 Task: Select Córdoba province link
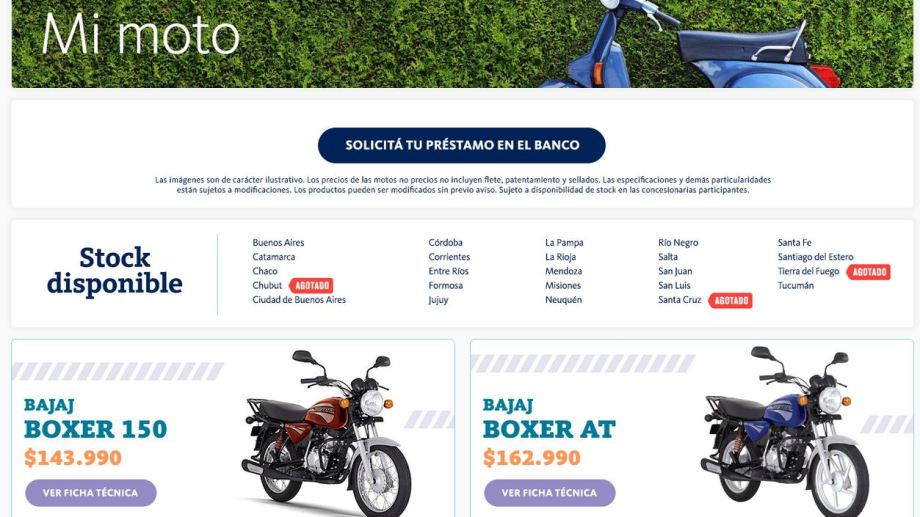(445, 242)
